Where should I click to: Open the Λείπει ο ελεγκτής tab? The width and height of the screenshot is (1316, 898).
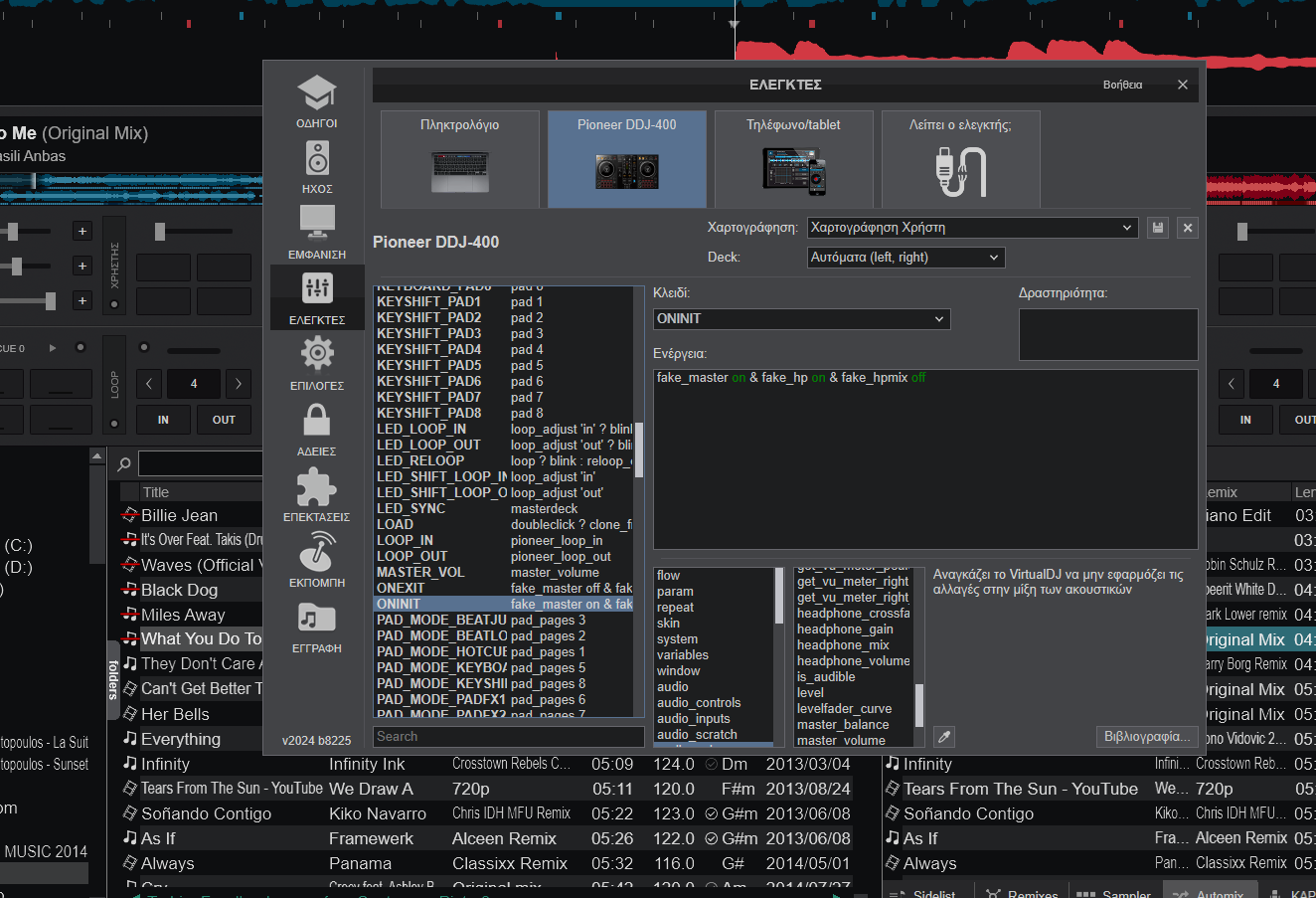960,159
